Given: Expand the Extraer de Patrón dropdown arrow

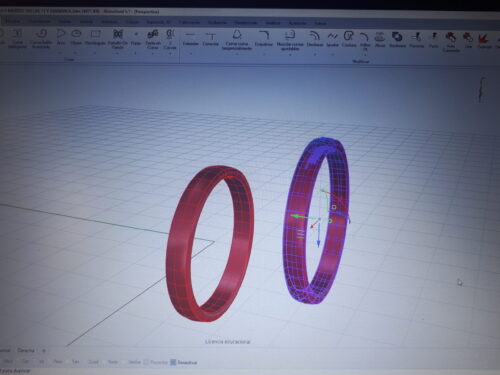Looking at the screenshot, I should [x=117, y=53].
